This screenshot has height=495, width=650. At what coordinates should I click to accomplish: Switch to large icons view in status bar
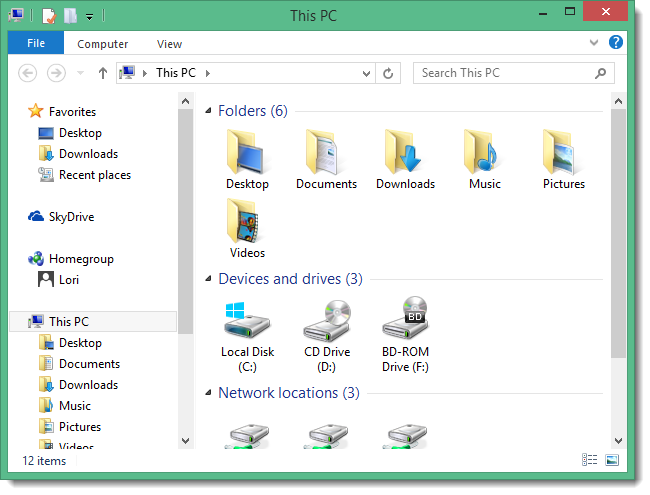[612, 460]
